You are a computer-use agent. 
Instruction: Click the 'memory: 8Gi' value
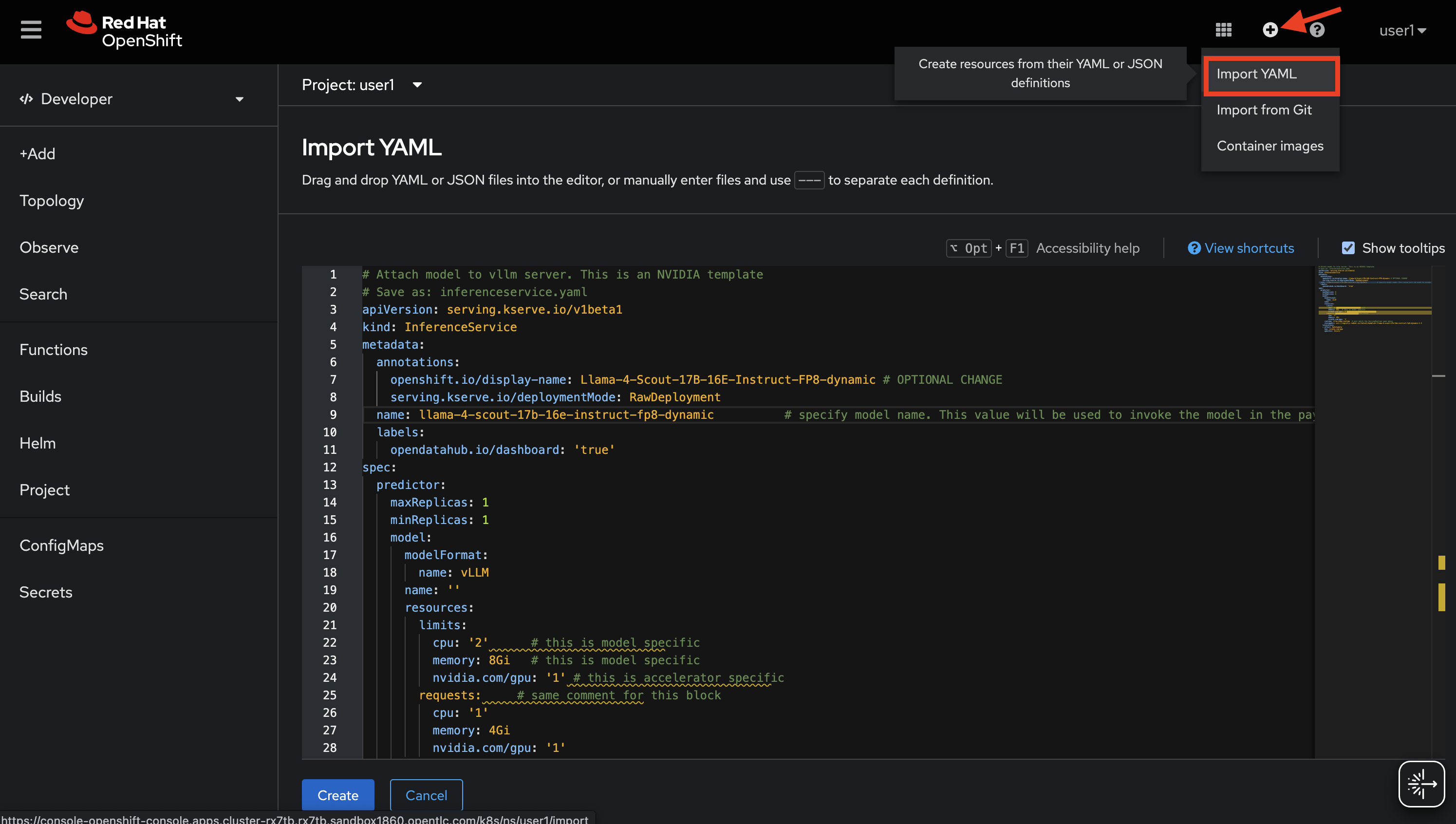coord(499,660)
